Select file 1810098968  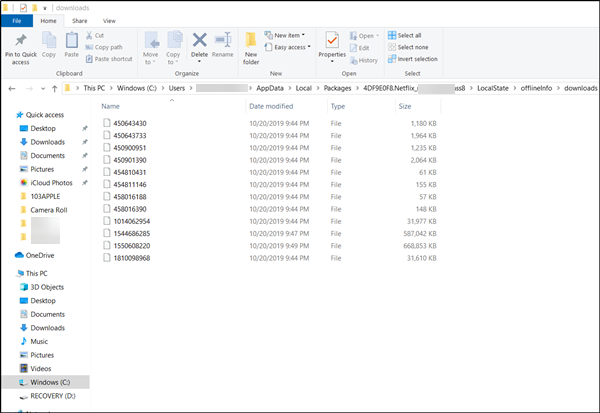(132, 258)
